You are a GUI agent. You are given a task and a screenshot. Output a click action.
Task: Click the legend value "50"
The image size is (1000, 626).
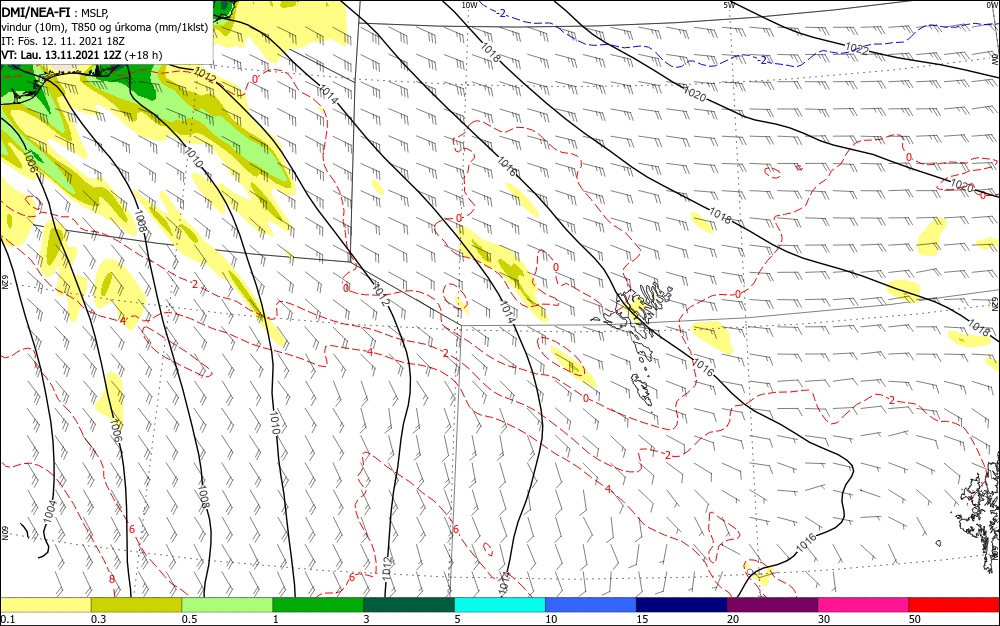pyautogui.click(x=915, y=619)
